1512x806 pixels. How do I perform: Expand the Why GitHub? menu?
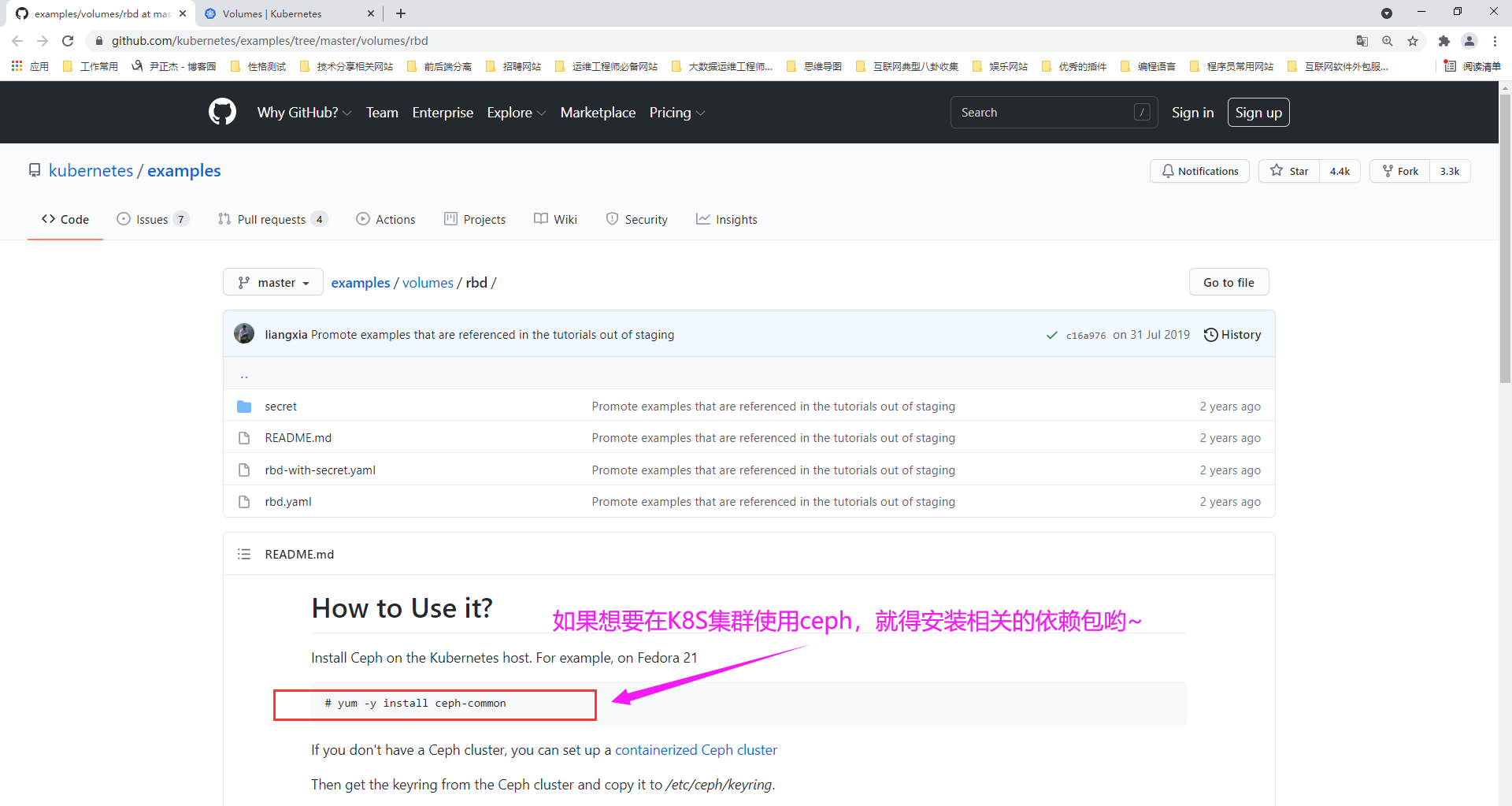pos(304,113)
